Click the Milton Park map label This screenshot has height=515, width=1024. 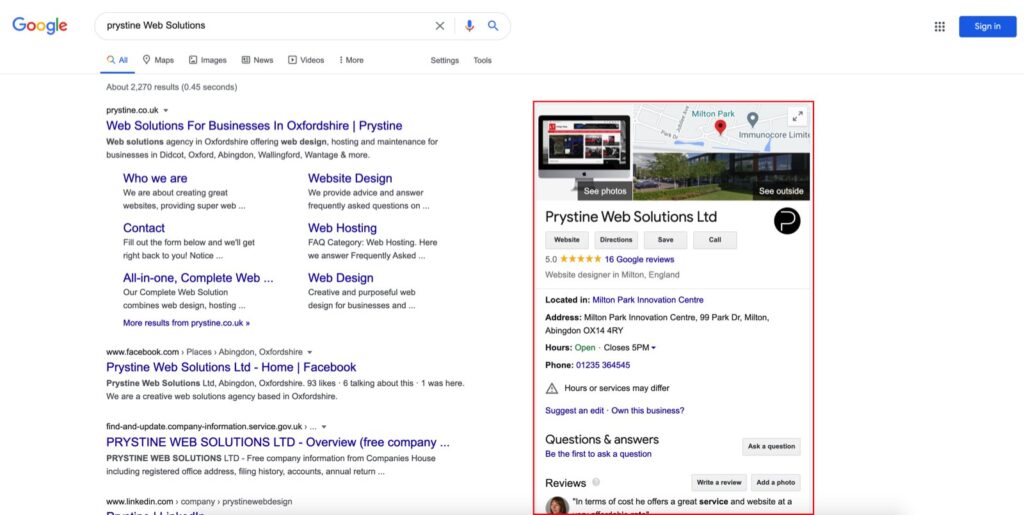[x=713, y=114]
